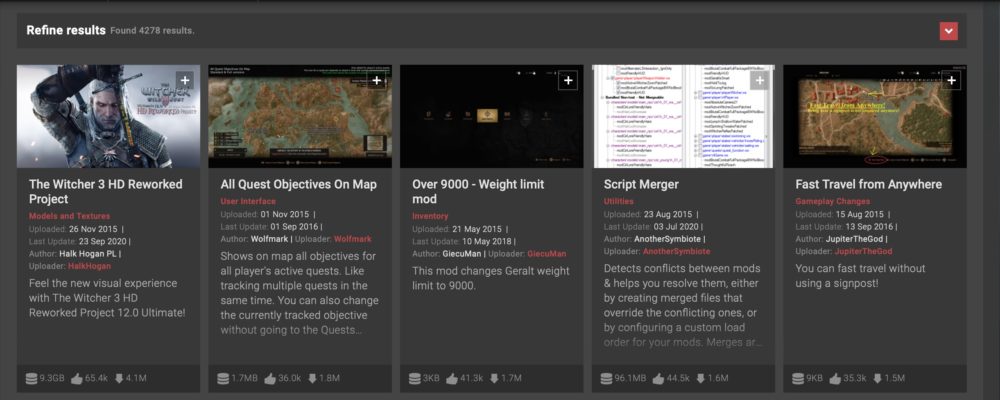Click downloads arrow icon showing 1.6M
Viewport: 1000px width, 400px height.
pyautogui.click(x=700, y=379)
